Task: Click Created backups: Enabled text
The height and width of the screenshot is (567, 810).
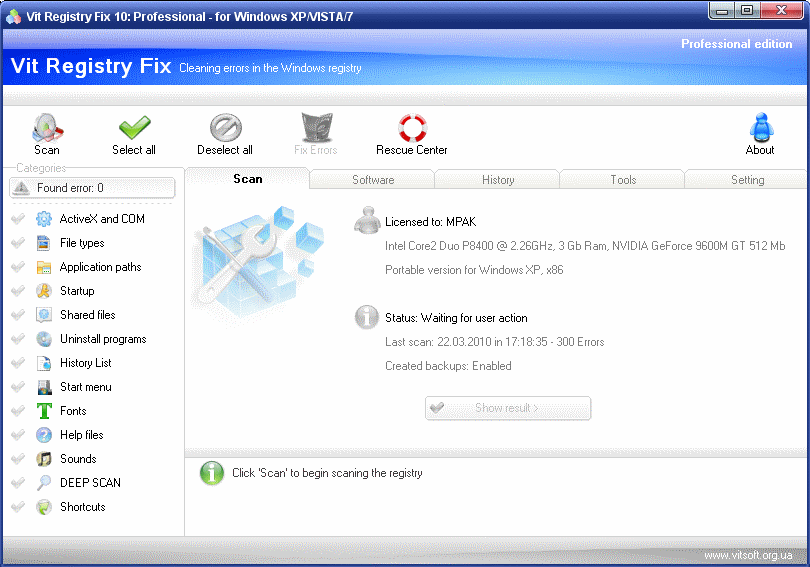Action: [448, 366]
